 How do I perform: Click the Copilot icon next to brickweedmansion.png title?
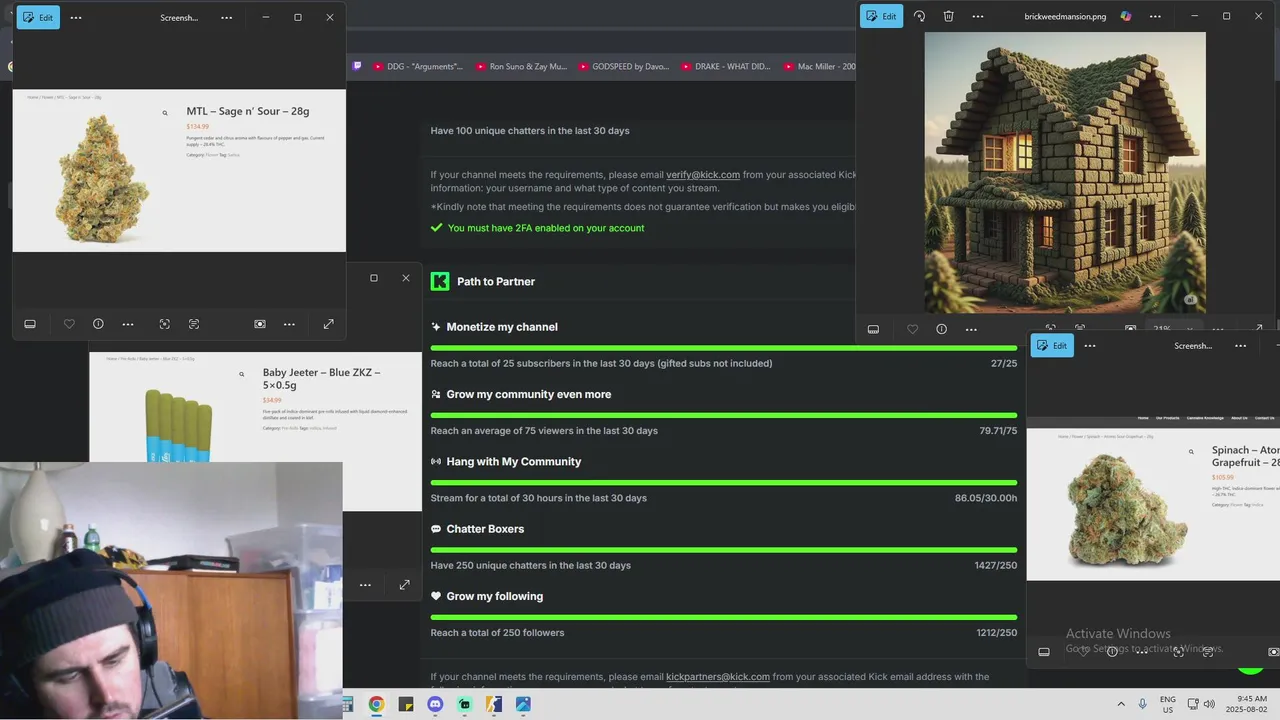pos(1126,16)
